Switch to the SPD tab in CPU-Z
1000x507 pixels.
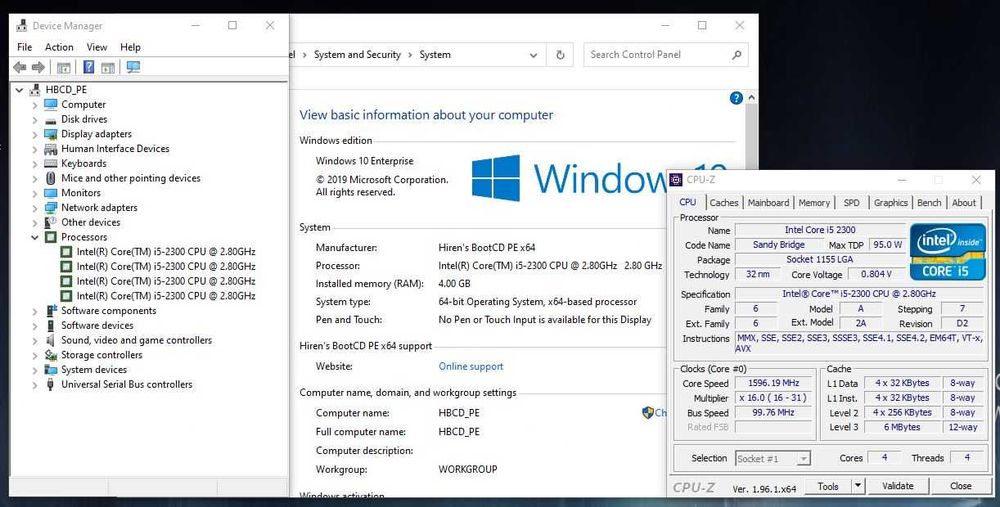851,203
